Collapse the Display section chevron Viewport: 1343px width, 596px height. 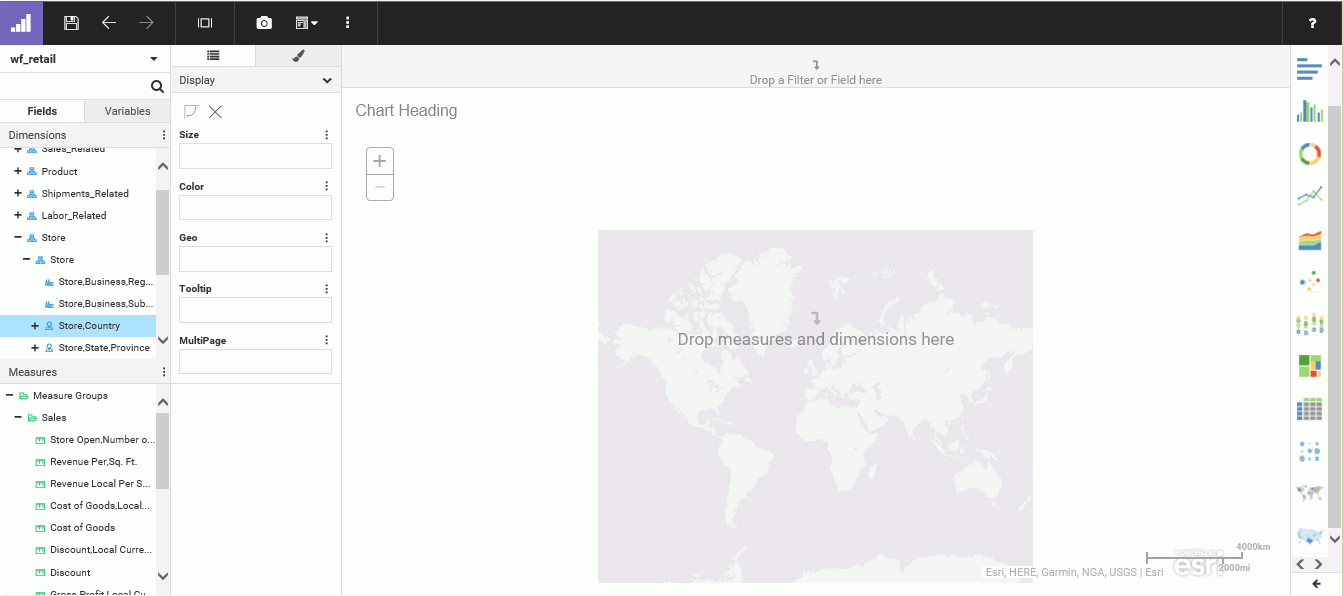tap(327, 80)
